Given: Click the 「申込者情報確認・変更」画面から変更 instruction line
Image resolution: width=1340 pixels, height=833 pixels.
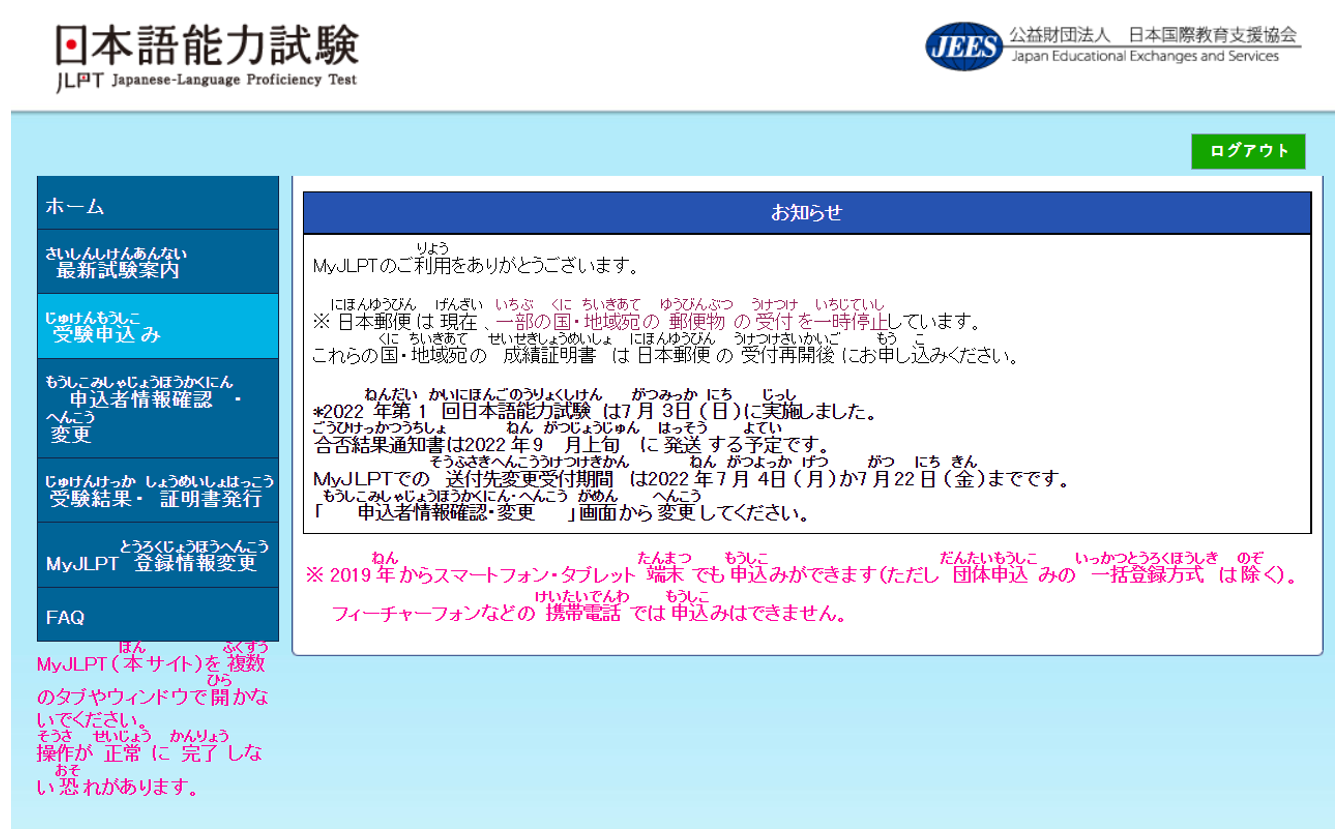Looking at the screenshot, I should coord(561,507).
